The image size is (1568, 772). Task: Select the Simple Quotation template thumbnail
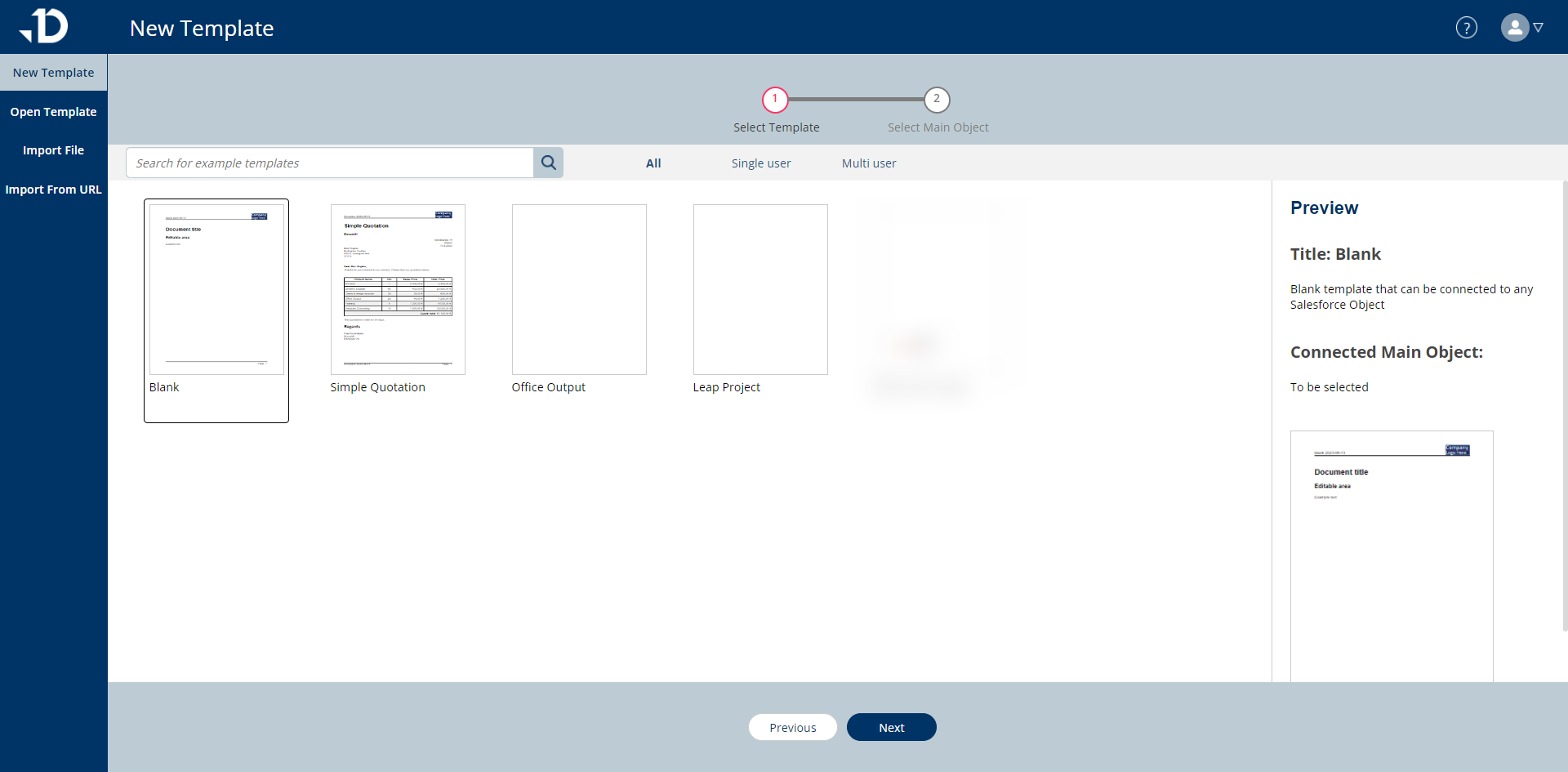398,290
